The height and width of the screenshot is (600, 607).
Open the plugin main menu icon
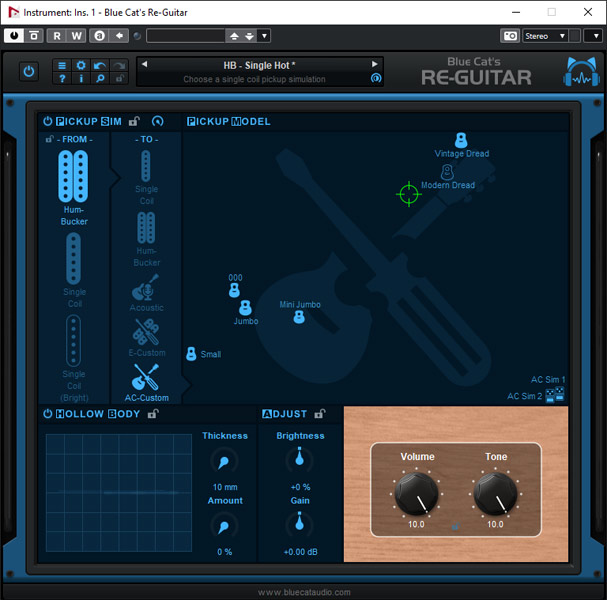tap(62, 65)
